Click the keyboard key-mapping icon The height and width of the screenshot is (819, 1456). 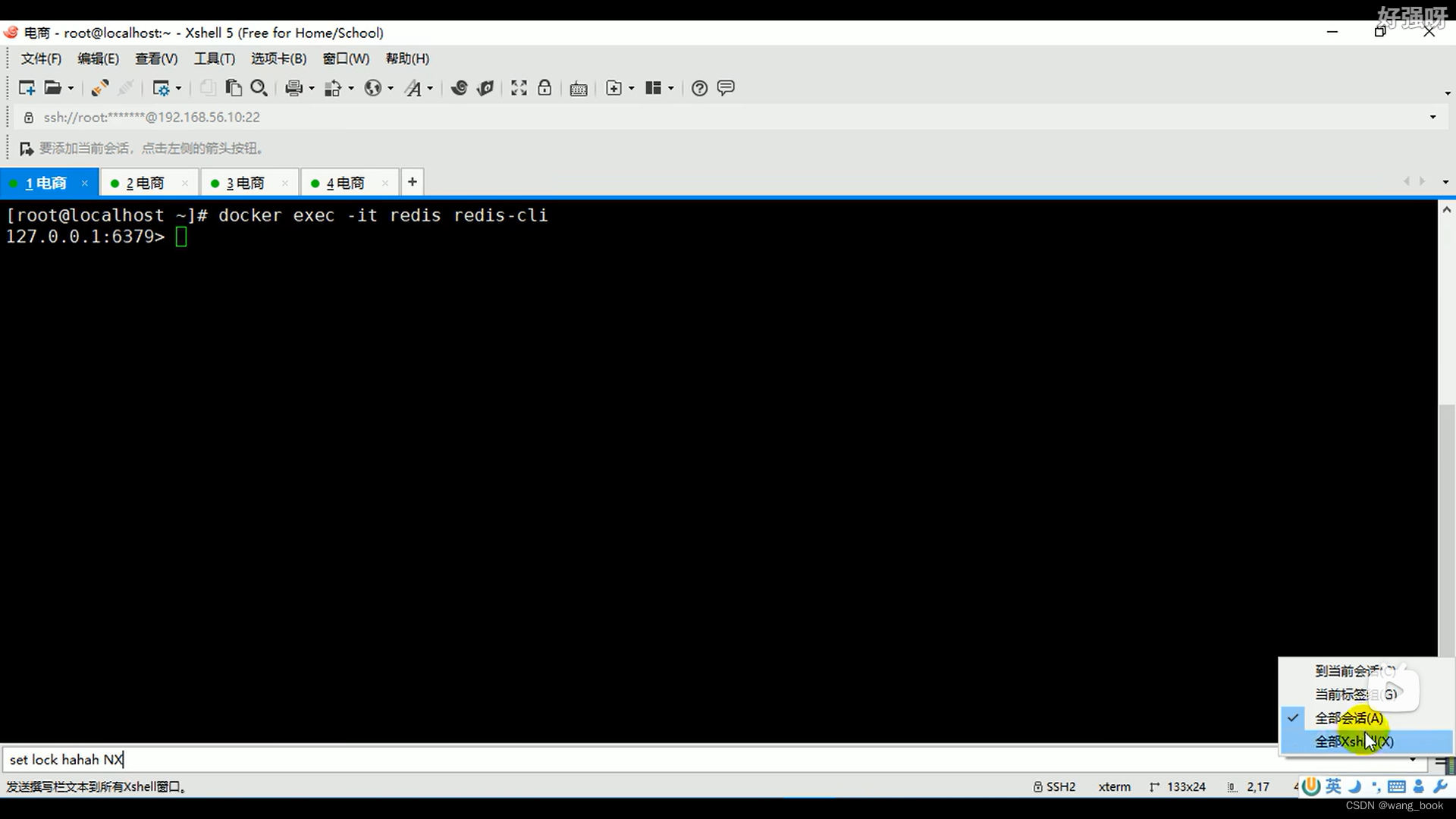pos(579,89)
